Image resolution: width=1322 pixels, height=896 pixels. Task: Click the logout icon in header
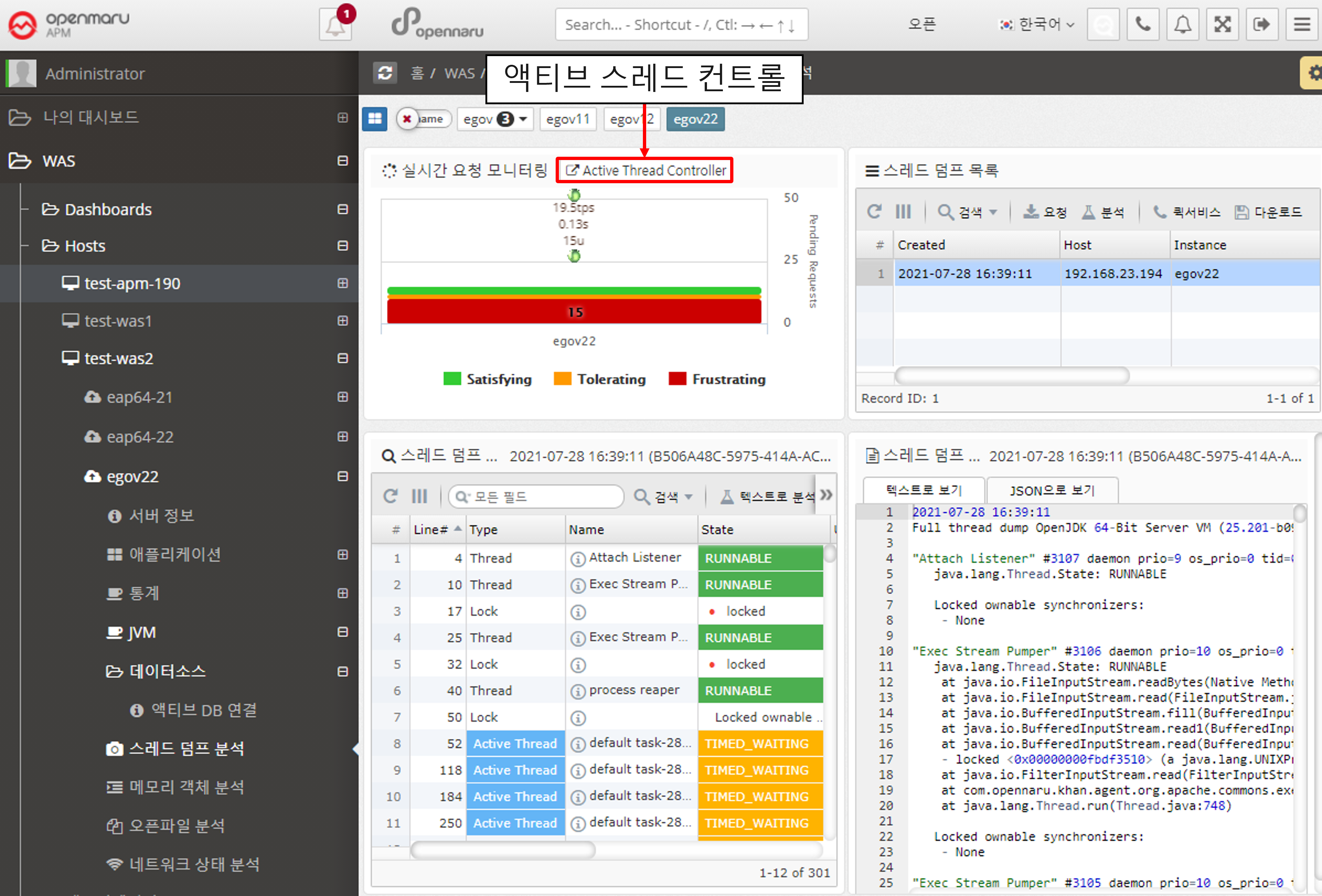pos(1261,25)
